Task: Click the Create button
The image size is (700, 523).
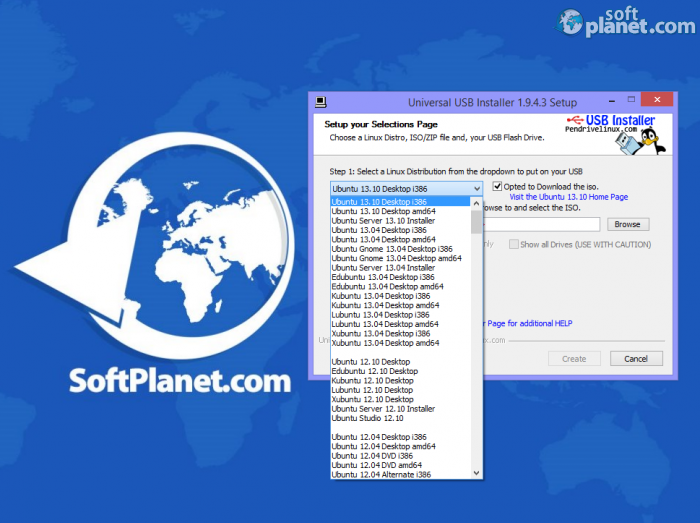Action: click(x=574, y=359)
